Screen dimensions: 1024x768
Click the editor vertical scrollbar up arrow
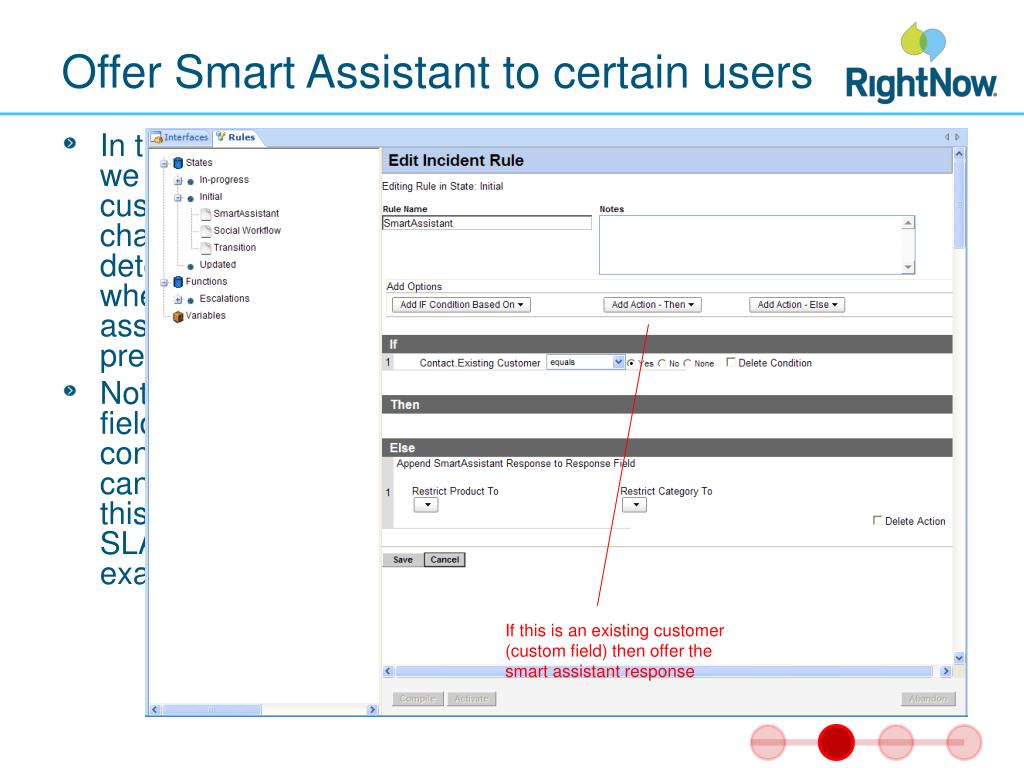959,155
